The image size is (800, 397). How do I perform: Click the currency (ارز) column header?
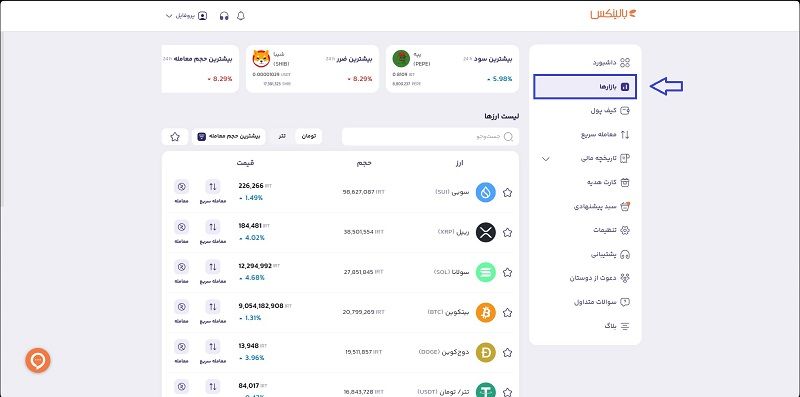tap(459, 163)
